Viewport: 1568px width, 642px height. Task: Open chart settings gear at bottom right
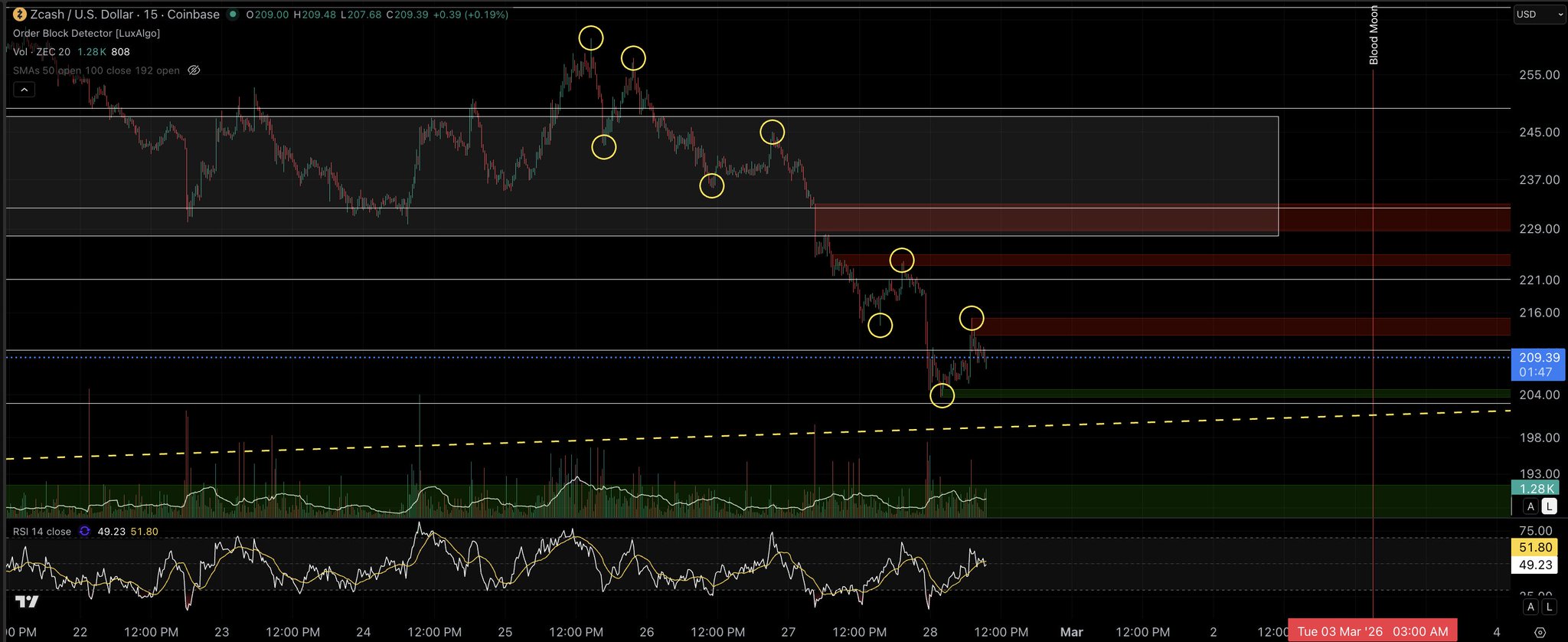click(1540, 633)
